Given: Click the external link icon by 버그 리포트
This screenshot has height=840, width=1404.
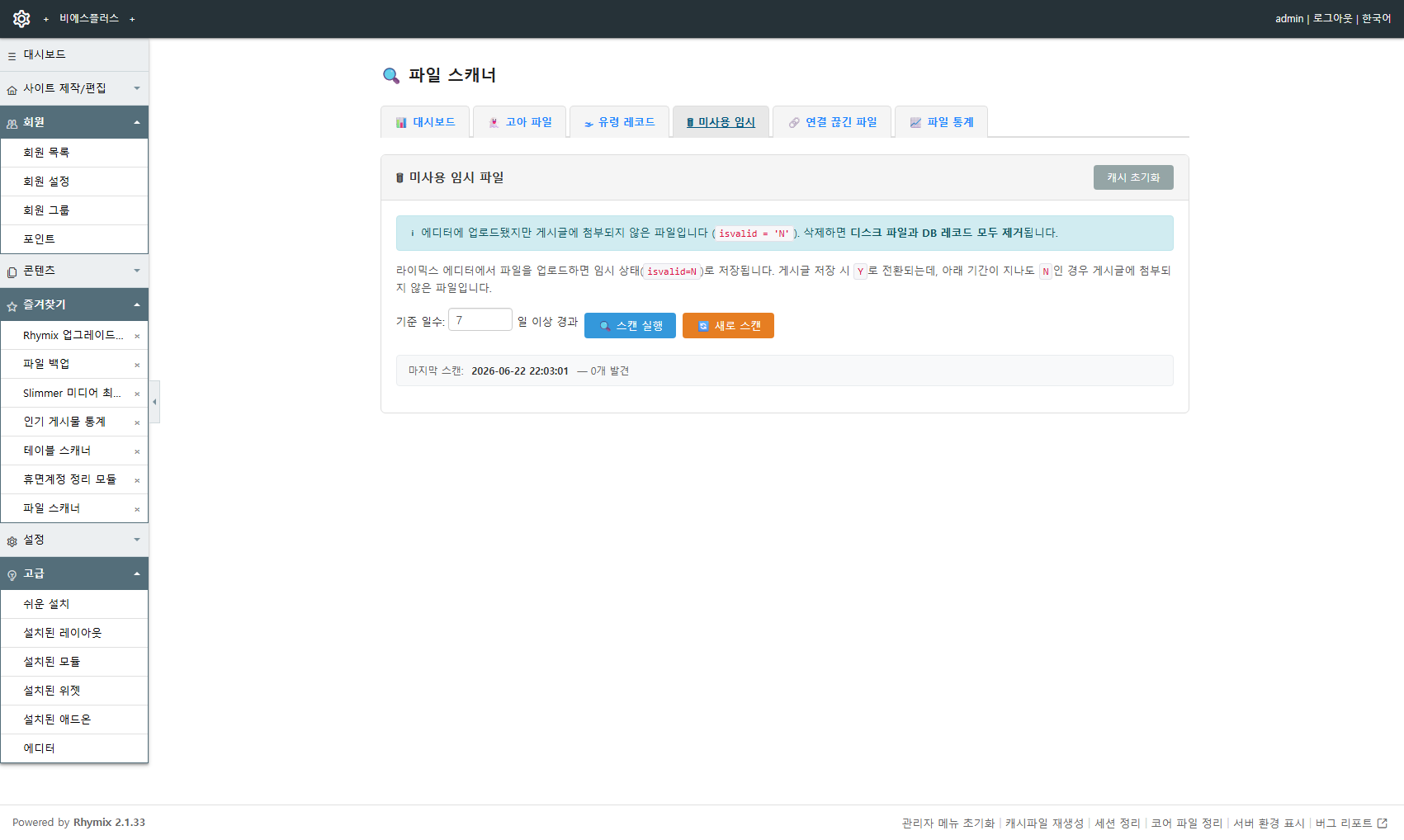Looking at the screenshot, I should coord(1383,823).
